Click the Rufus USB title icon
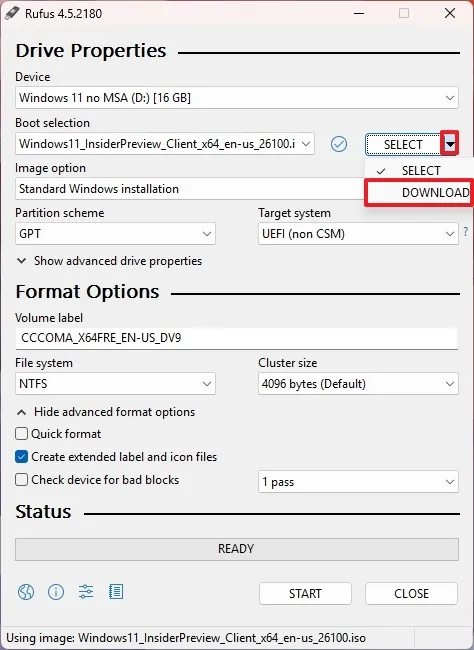474x650 pixels. click(12, 12)
